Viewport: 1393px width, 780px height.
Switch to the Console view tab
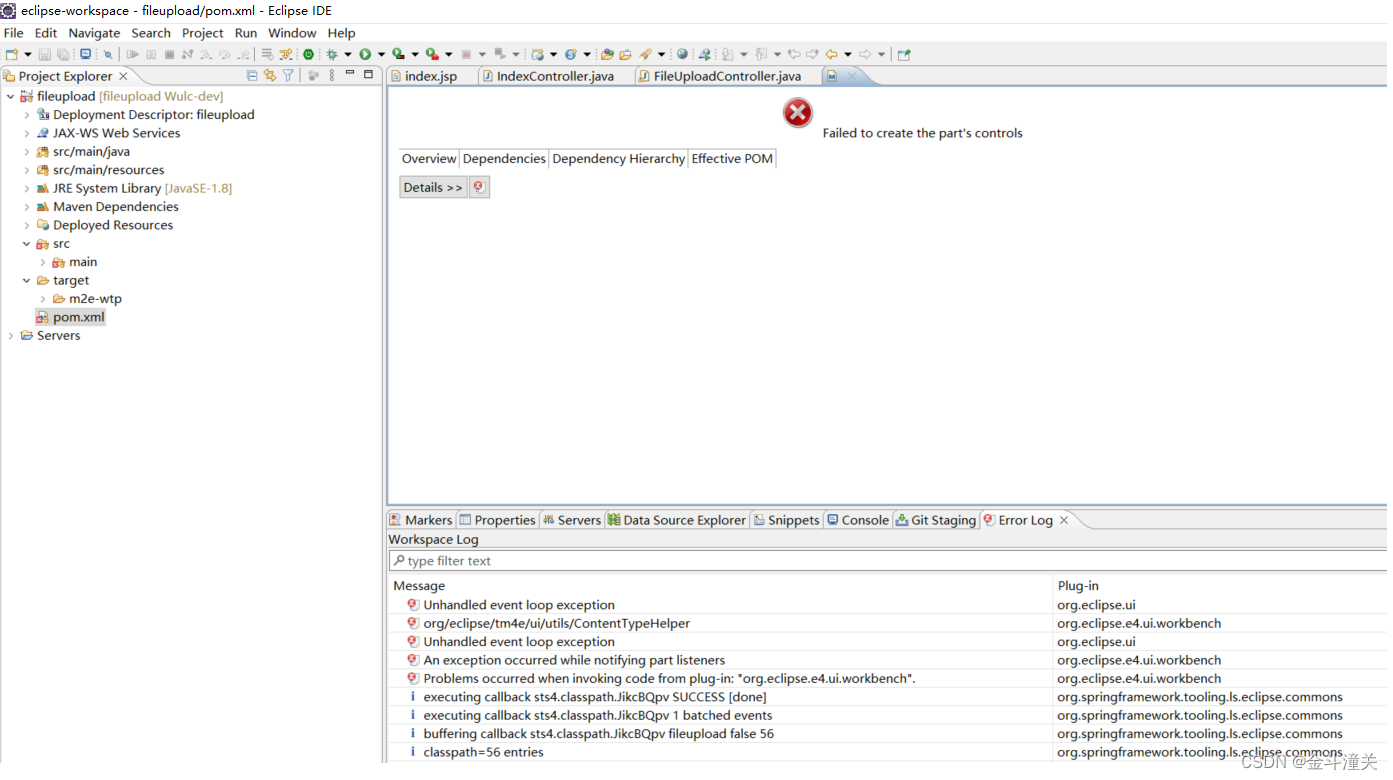[x=858, y=520]
